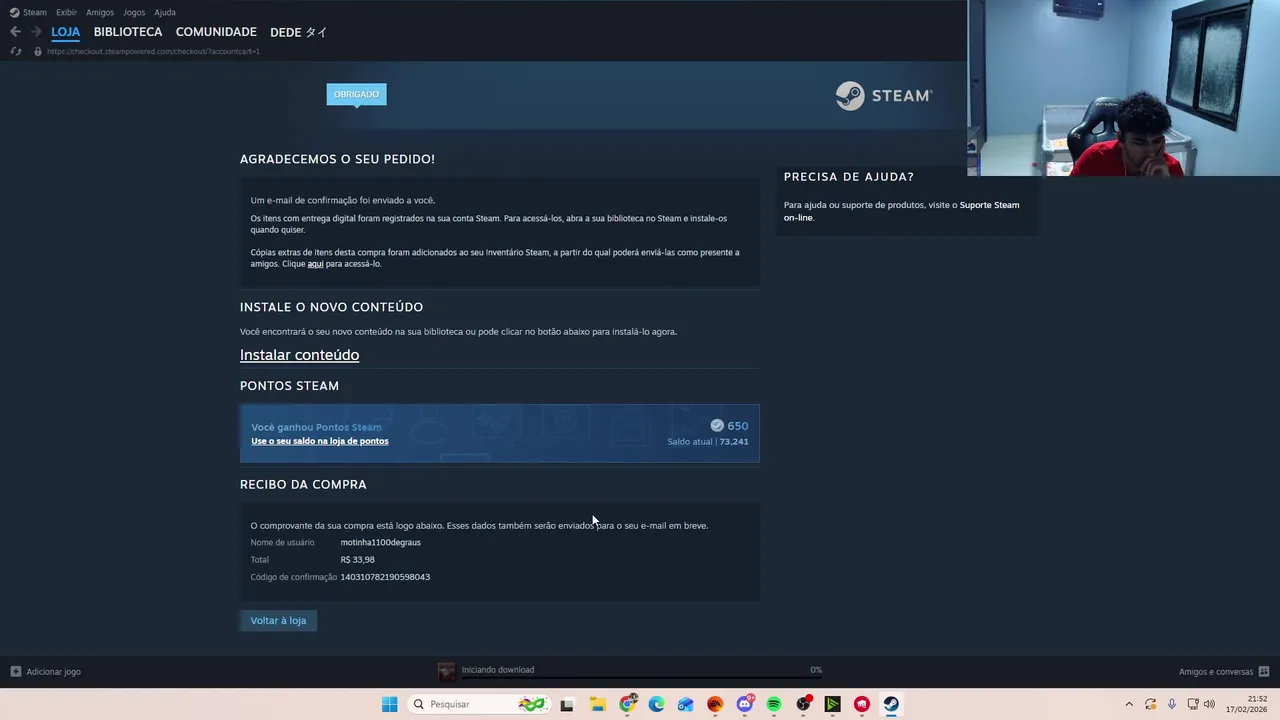The width and height of the screenshot is (1280, 720).
Task: Open the Windows Start menu
Action: tap(390, 704)
